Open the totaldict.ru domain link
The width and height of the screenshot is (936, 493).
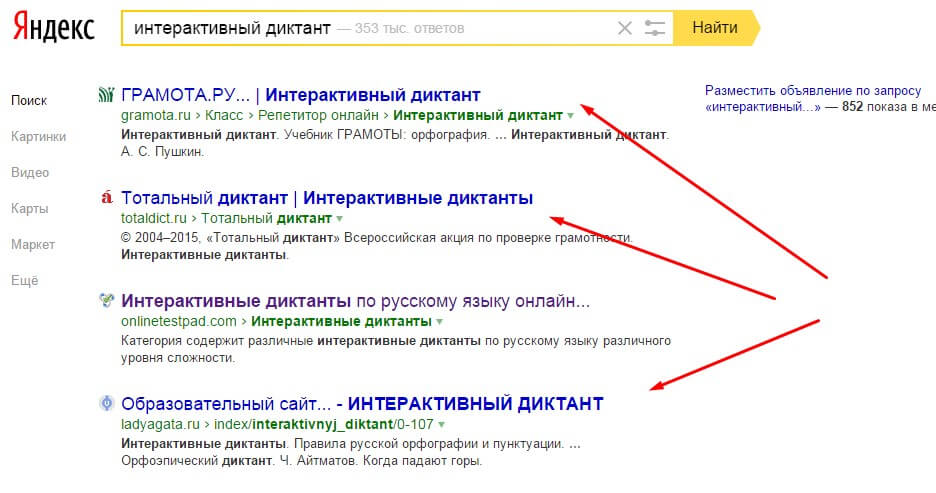pos(154,218)
